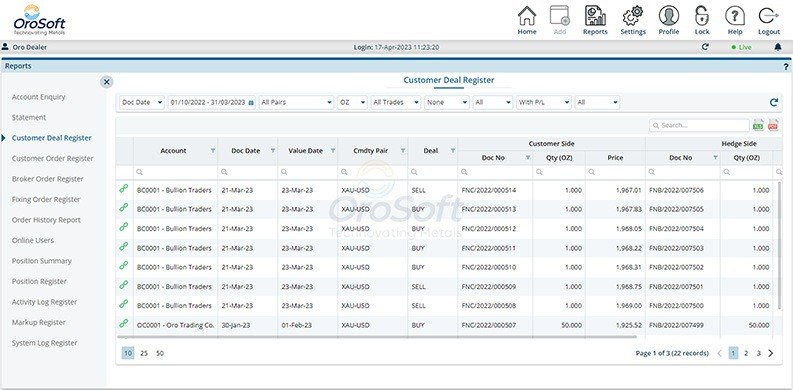Open the Doc Date dropdown

point(142,102)
